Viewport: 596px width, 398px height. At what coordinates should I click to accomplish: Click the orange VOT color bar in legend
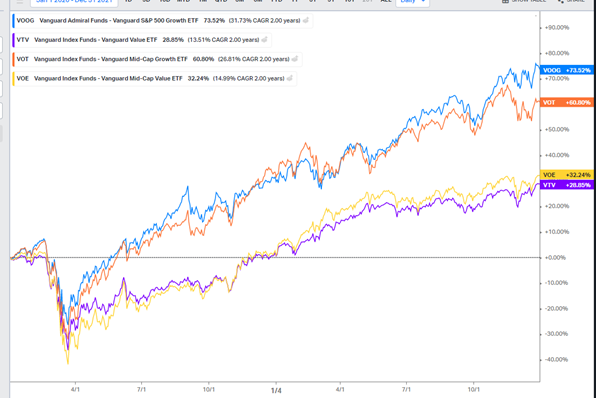(x=13, y=59)
